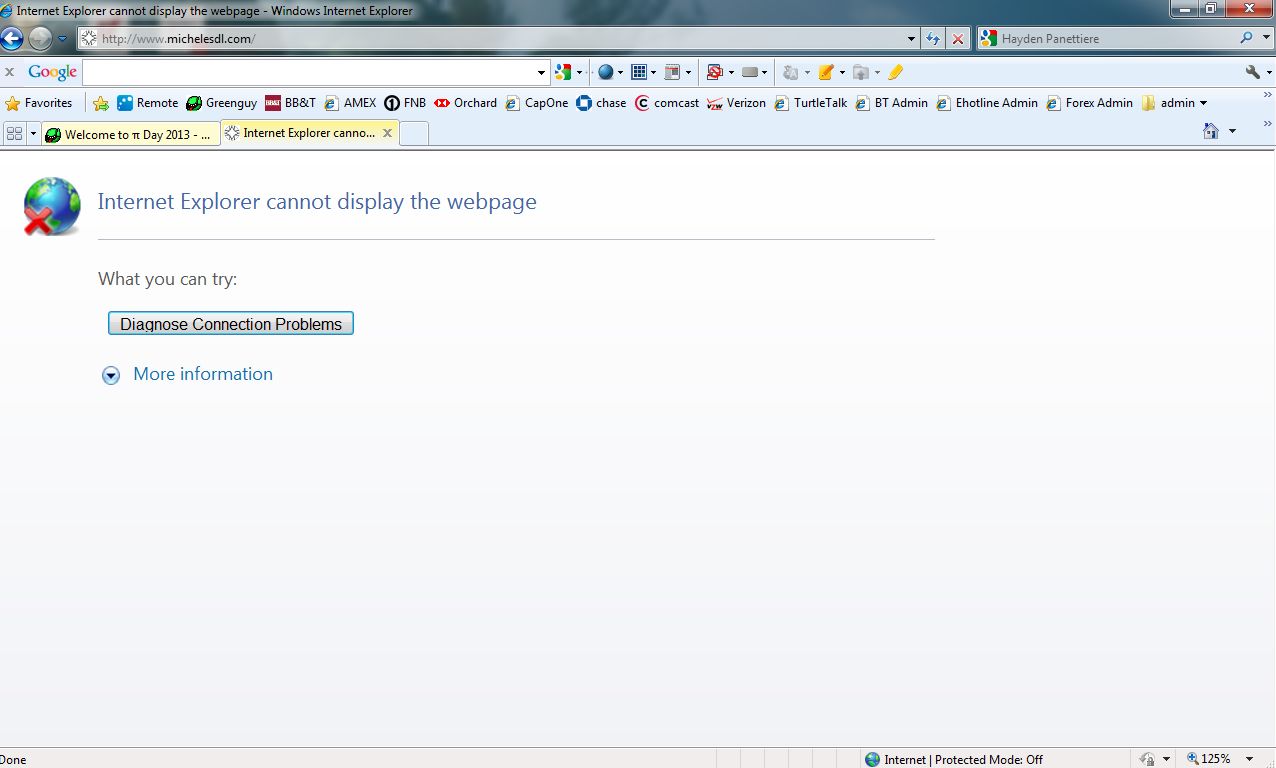The image size is (1276, 768).
Task: Open the Quick Tabs grid icon
Action: (x=14, y=133)
